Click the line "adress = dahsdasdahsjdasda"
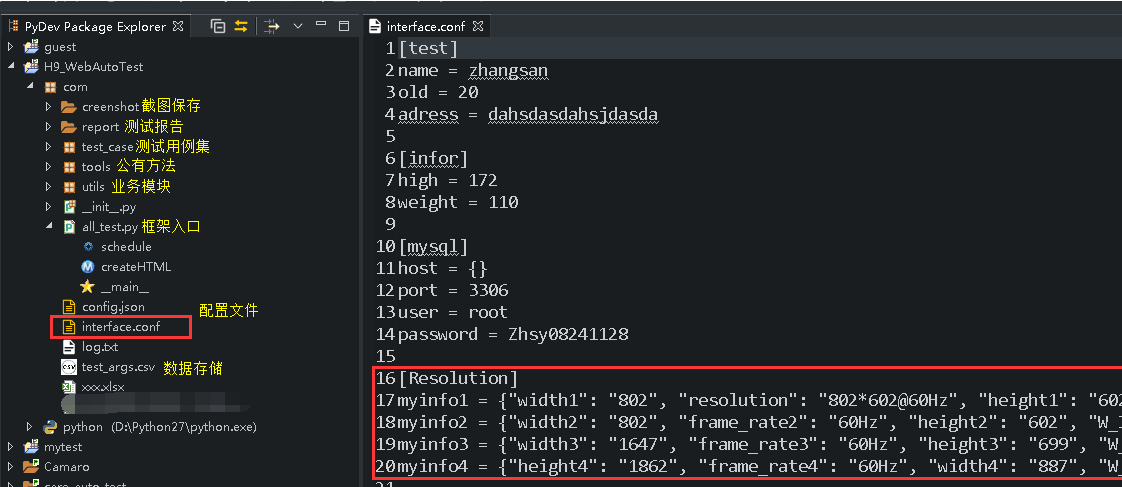 coord(528,114)
